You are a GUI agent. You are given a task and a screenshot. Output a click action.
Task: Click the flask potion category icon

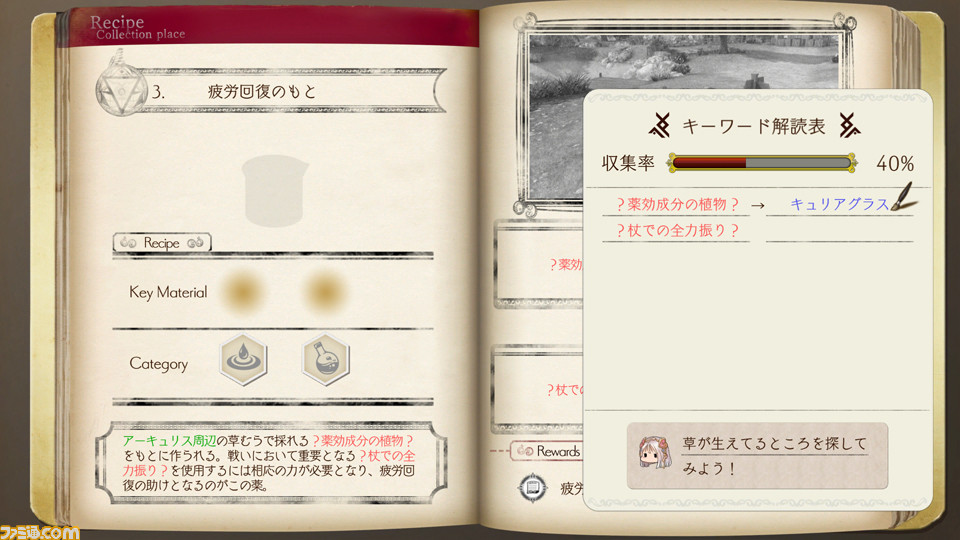326,359
